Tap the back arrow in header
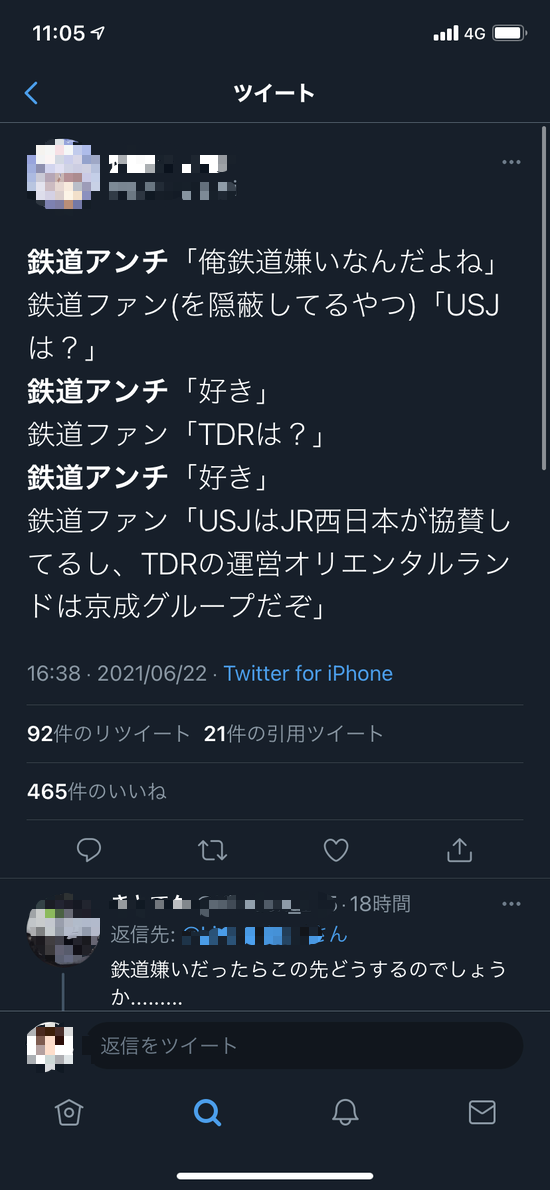Viewport: 550px width, 1190px height. pos(31,93)
